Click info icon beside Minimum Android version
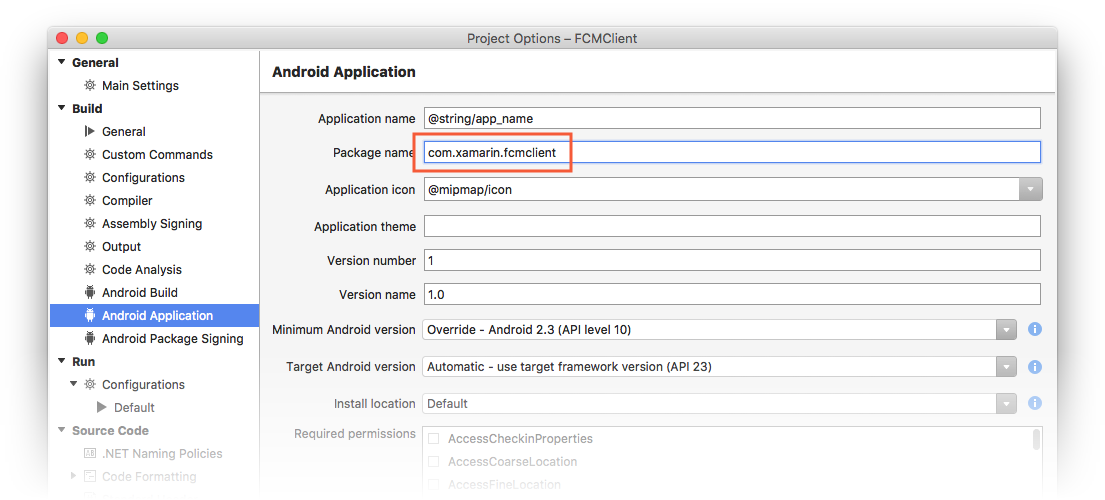 pos(1035,330)
